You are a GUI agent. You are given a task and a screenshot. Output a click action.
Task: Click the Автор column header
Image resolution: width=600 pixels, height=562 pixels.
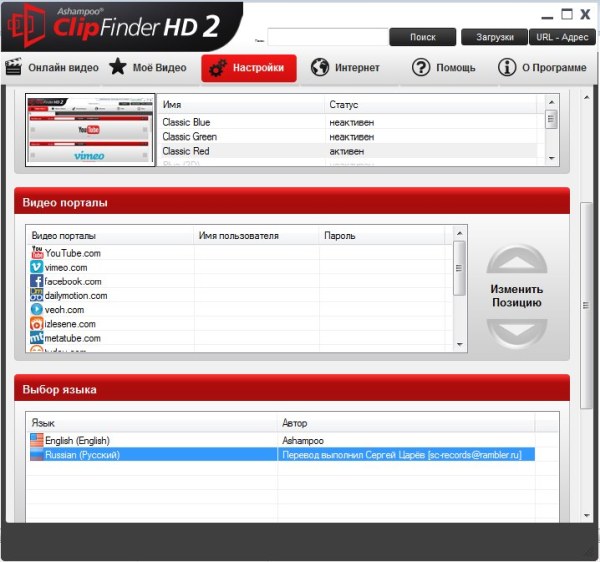[x=406, y=423]
